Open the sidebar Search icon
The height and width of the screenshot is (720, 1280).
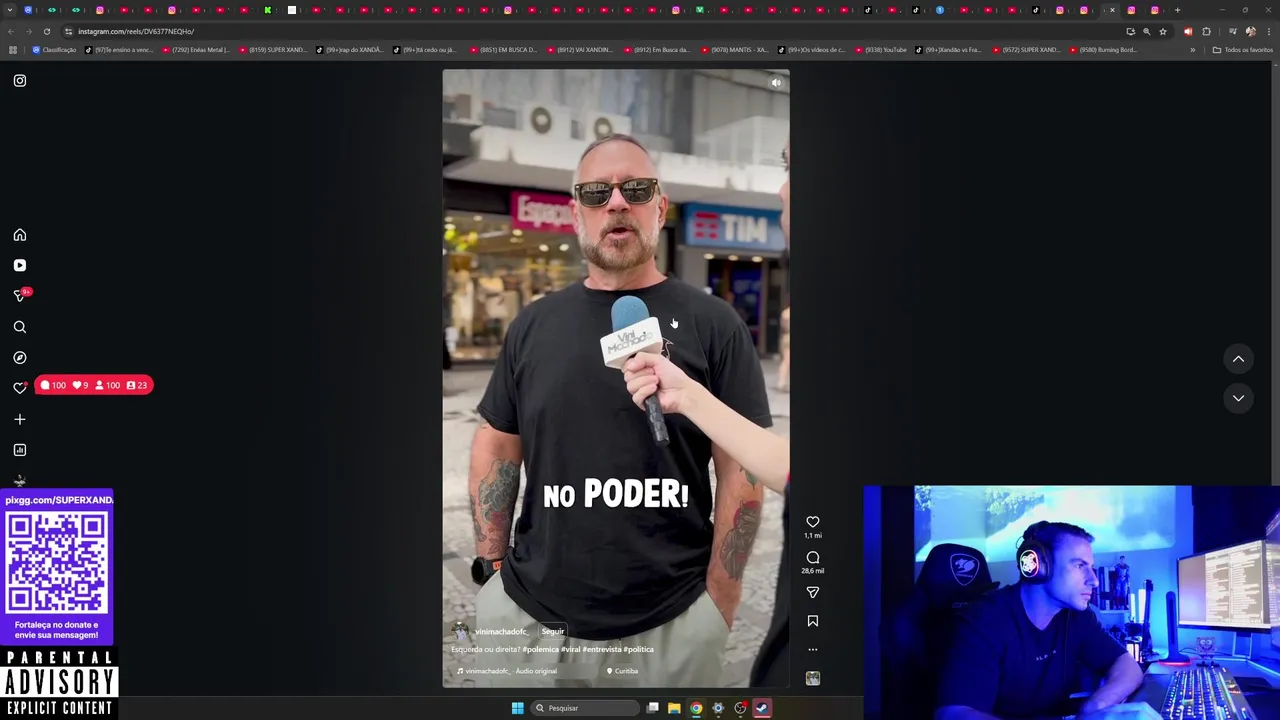click(x=20, y=327)
